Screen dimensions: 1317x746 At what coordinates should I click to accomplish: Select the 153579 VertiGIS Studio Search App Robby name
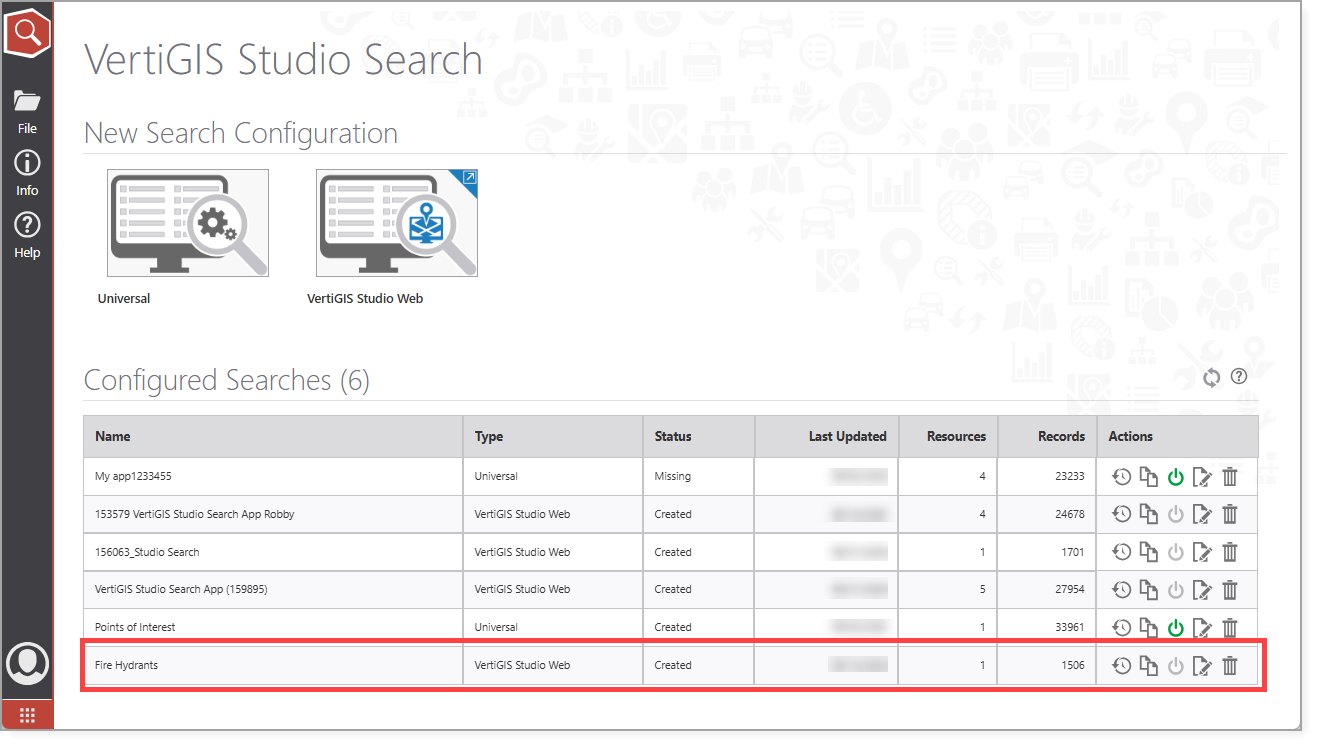click(x=195, y=514)
